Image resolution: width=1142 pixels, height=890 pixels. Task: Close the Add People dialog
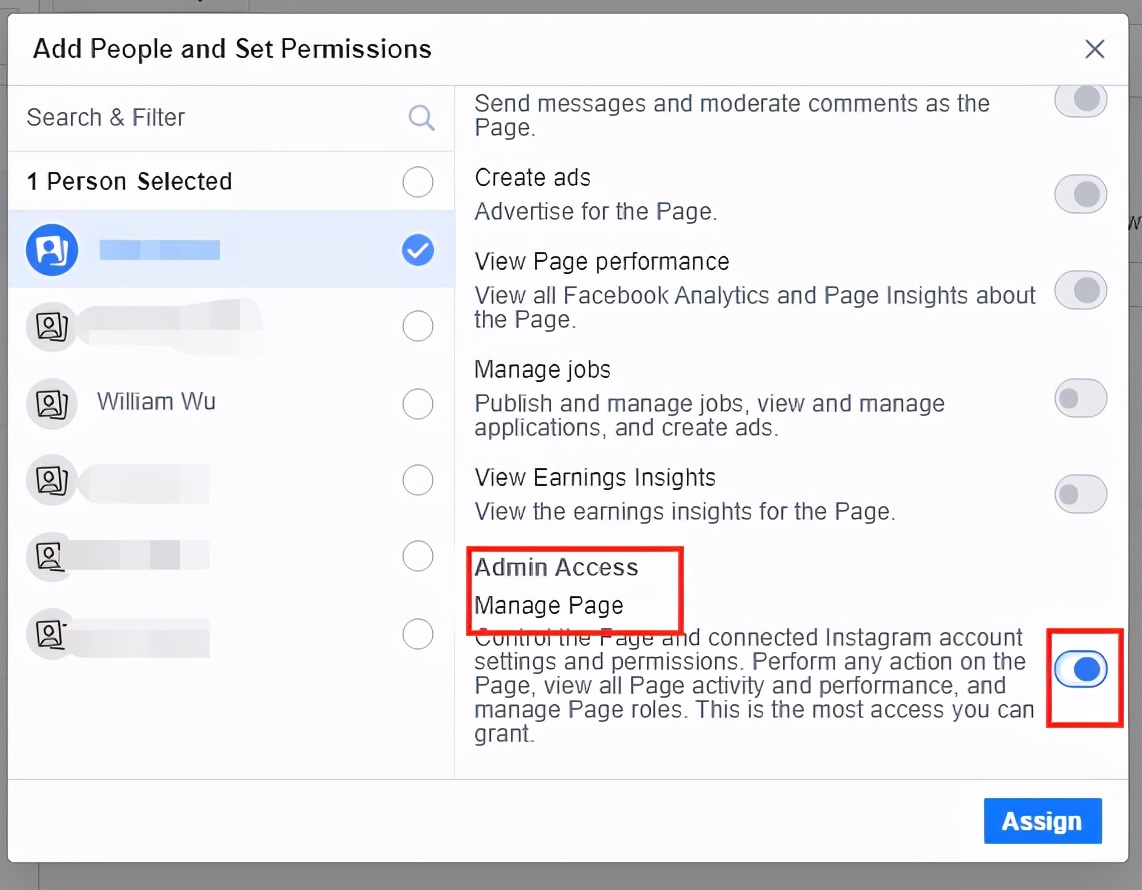tap(1095, 49)
